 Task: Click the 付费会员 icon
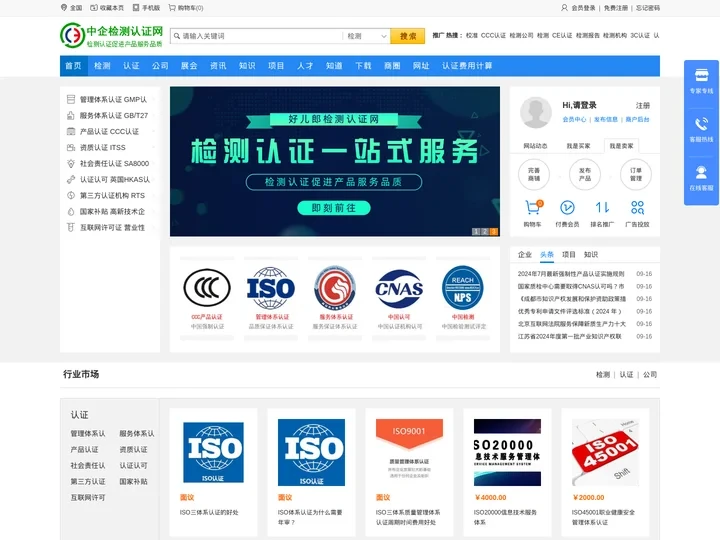click(x=567, y=208)
